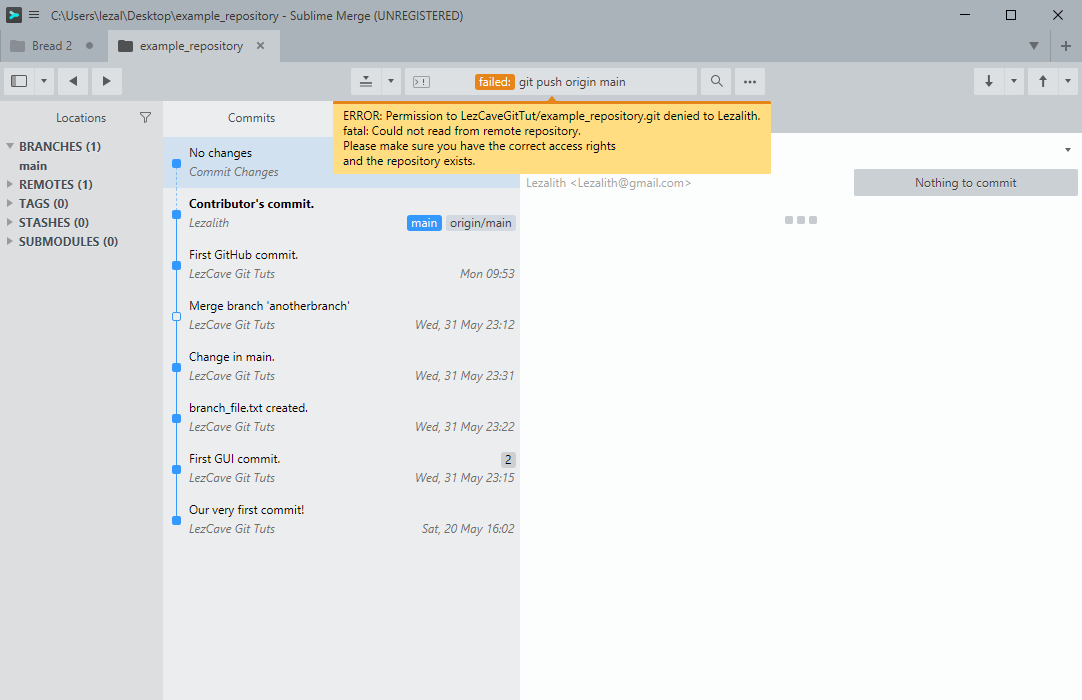The height and width of the screenshot is (700, 1082).
Task: Click the origin/main remote badge
Action: 480,223
